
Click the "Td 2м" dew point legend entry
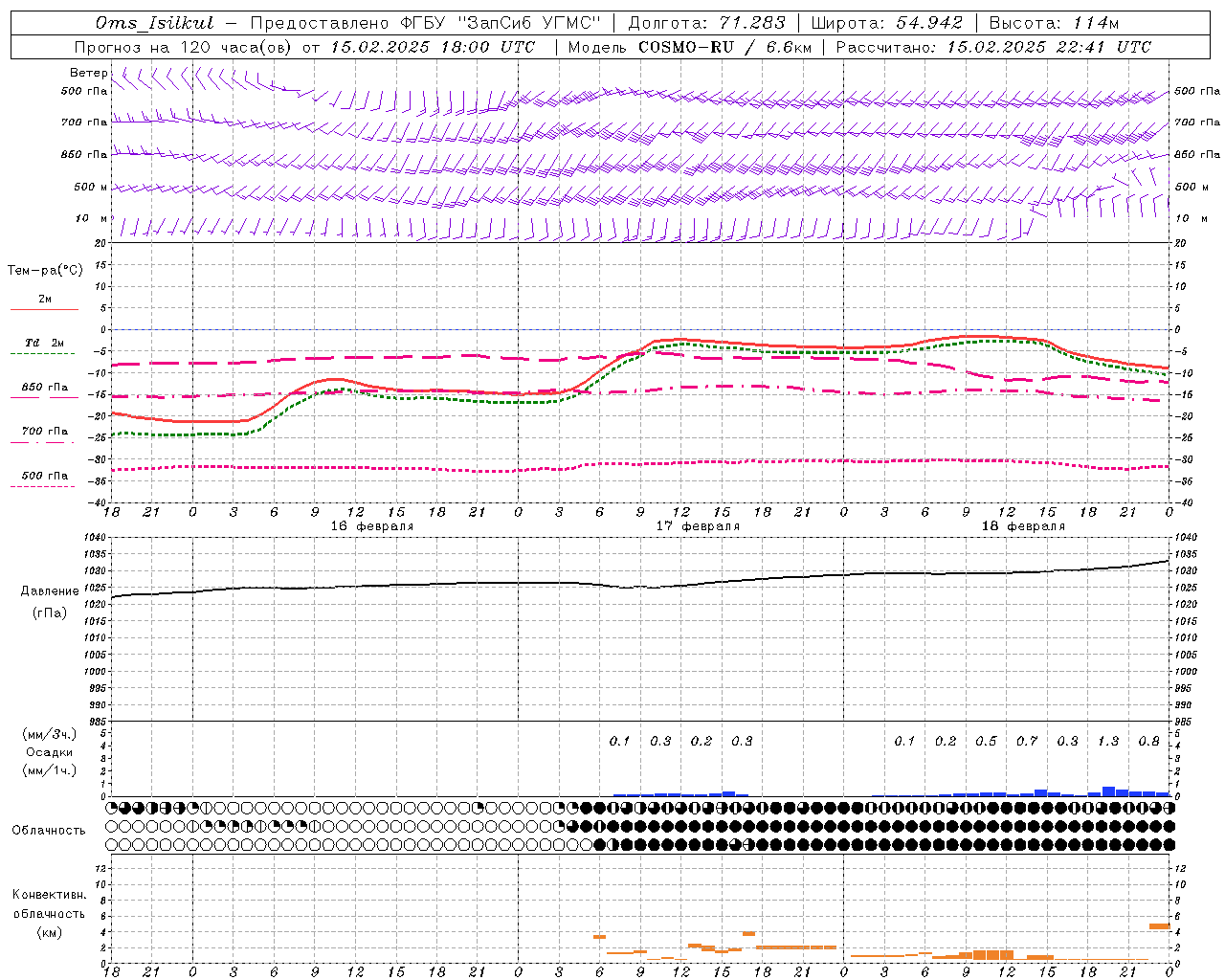pyautogui.click(x=44, y=343)
